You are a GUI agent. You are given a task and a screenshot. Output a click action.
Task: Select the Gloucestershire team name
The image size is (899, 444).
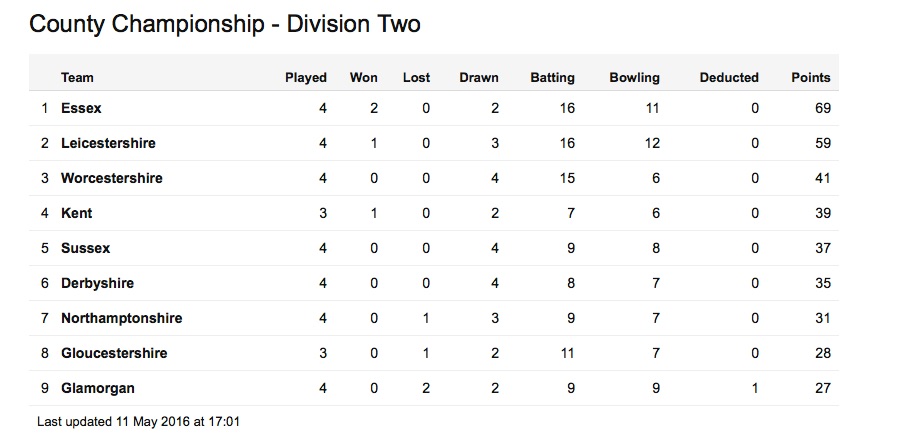tap(114, 353)
